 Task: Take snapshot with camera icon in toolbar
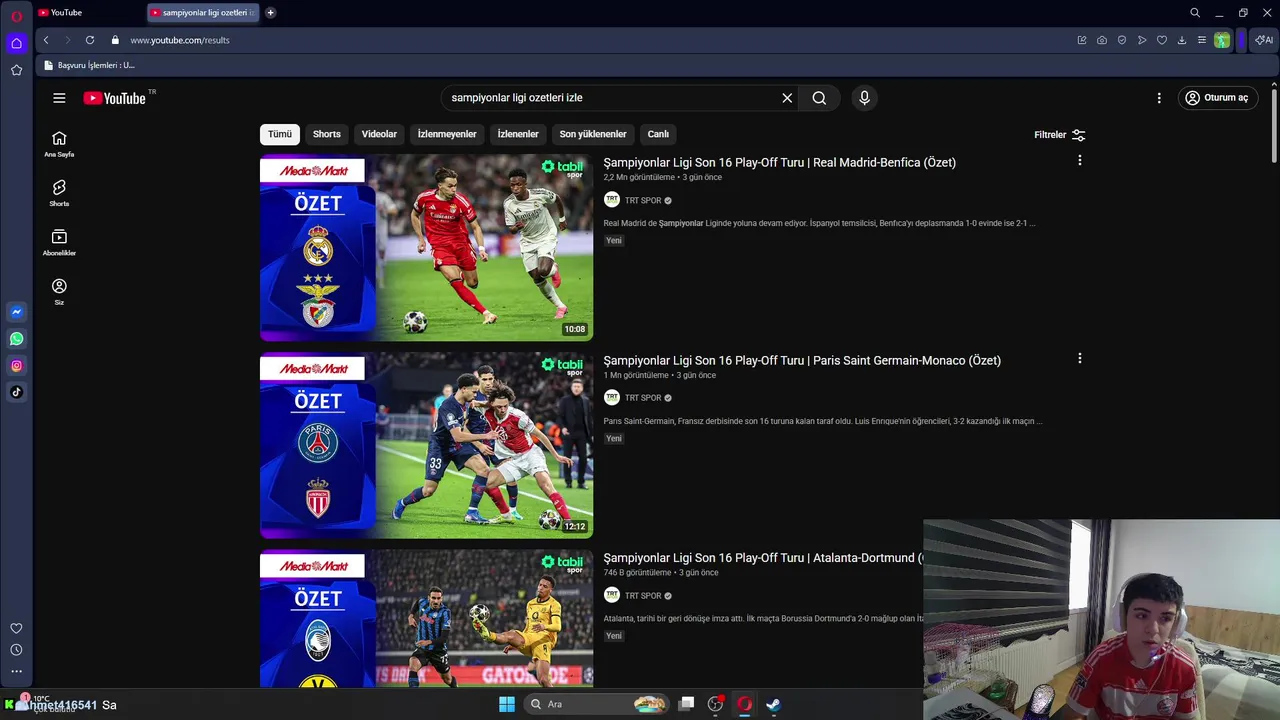1102,40
